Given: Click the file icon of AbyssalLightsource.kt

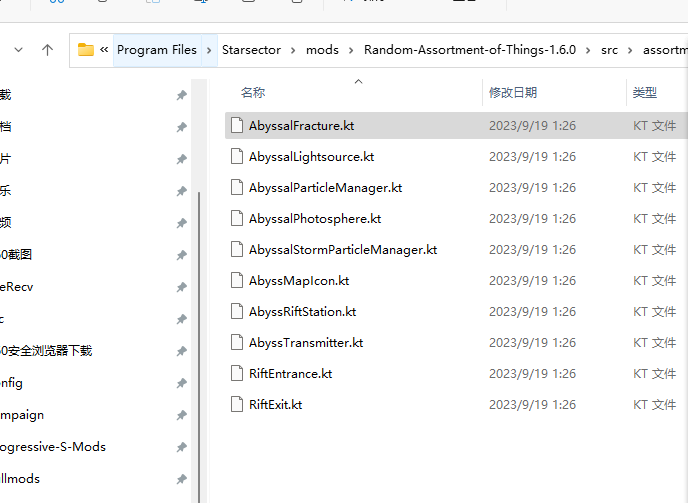Looking at the screenshot, I should coord(237,157).
